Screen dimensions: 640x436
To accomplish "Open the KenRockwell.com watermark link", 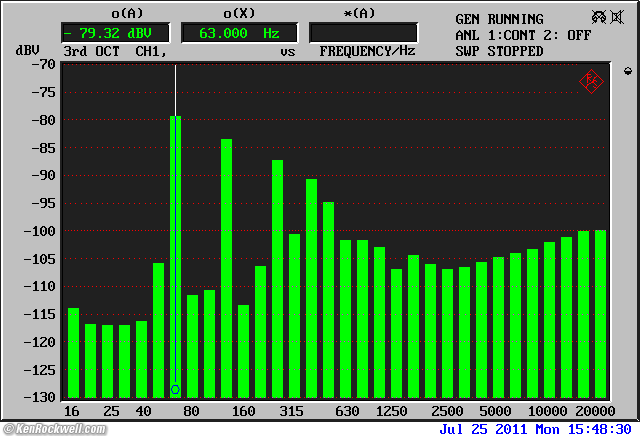I will tap(60, 428).
